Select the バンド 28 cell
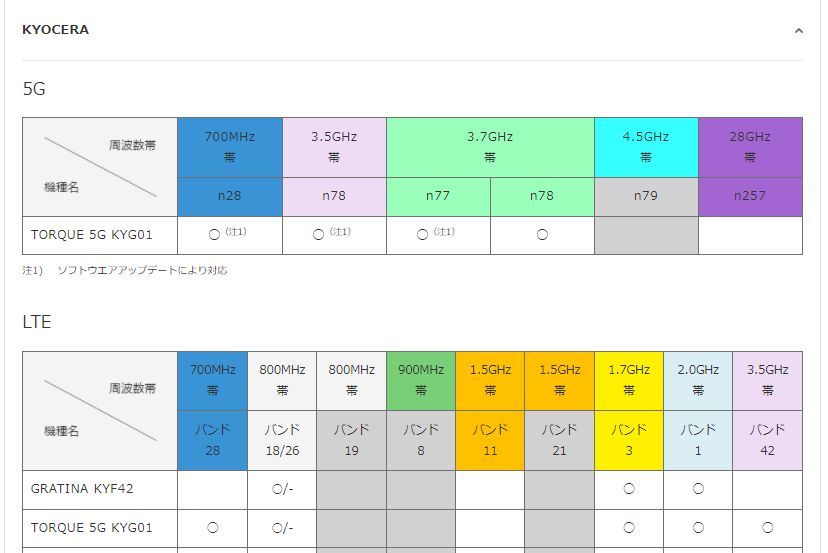The height and width of the screenshot is (553, 828). [212, 440]
